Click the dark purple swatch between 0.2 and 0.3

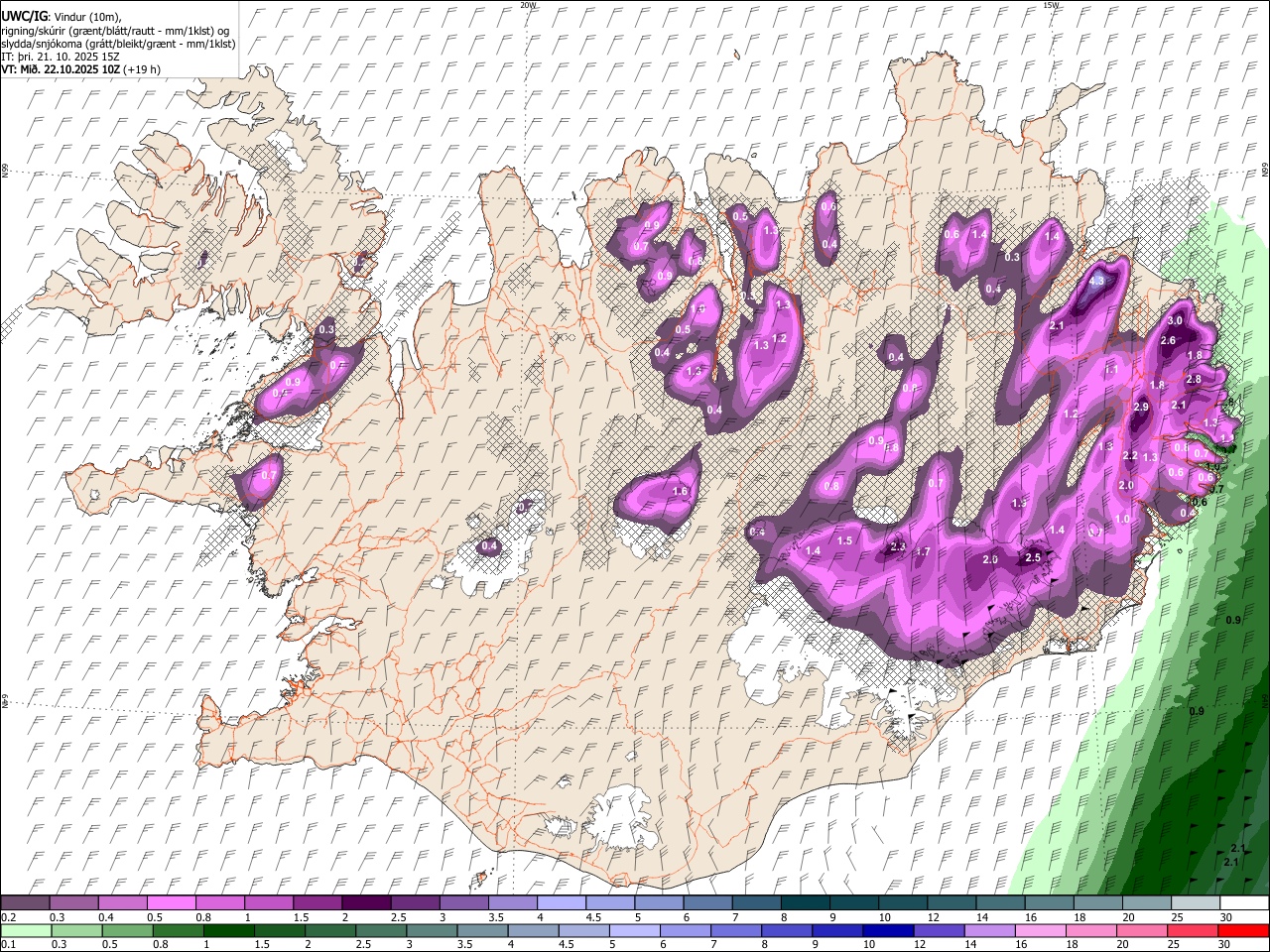(x=26, y=902)
